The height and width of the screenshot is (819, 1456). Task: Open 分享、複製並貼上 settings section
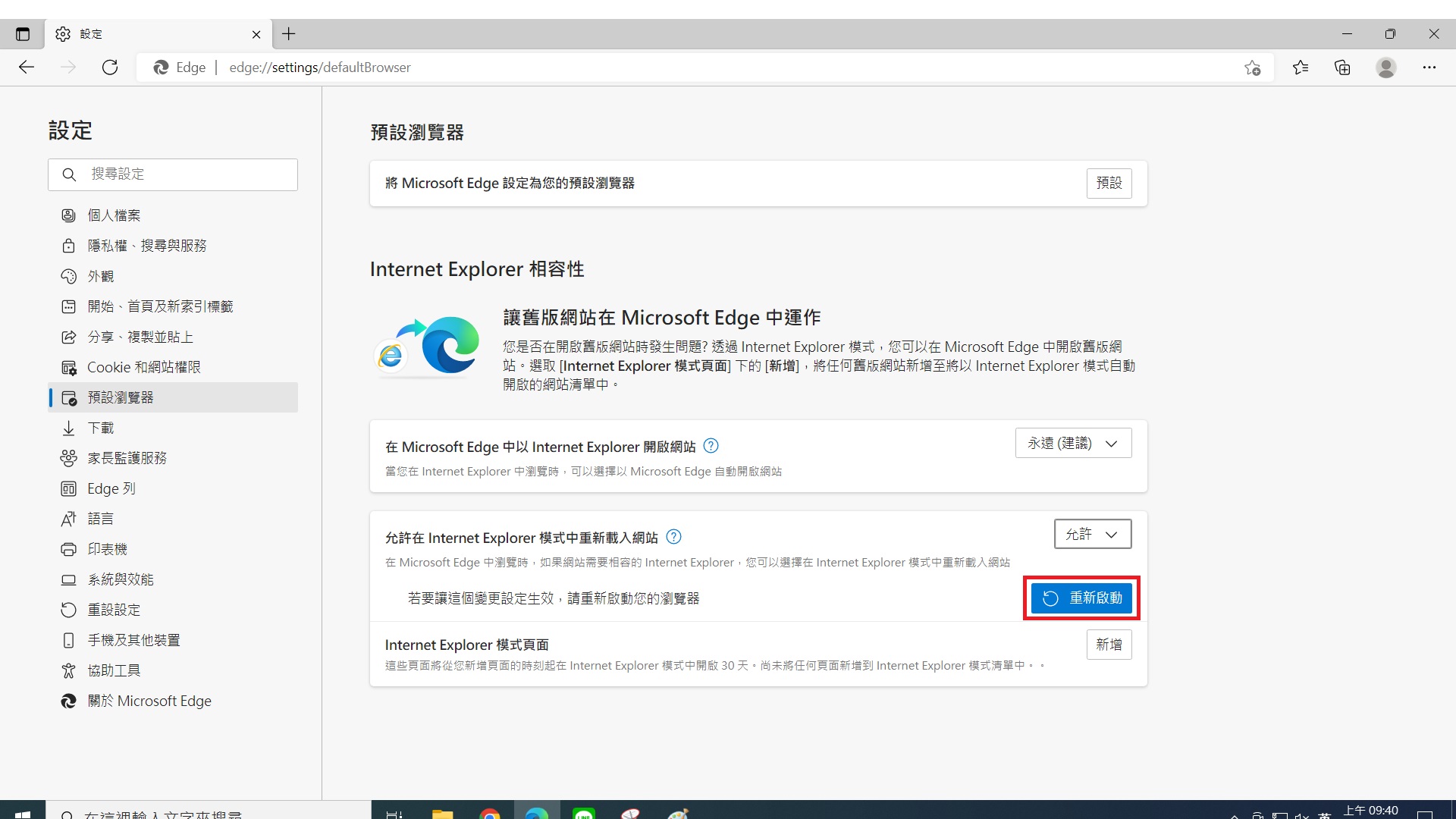click(x=173, y=337)
